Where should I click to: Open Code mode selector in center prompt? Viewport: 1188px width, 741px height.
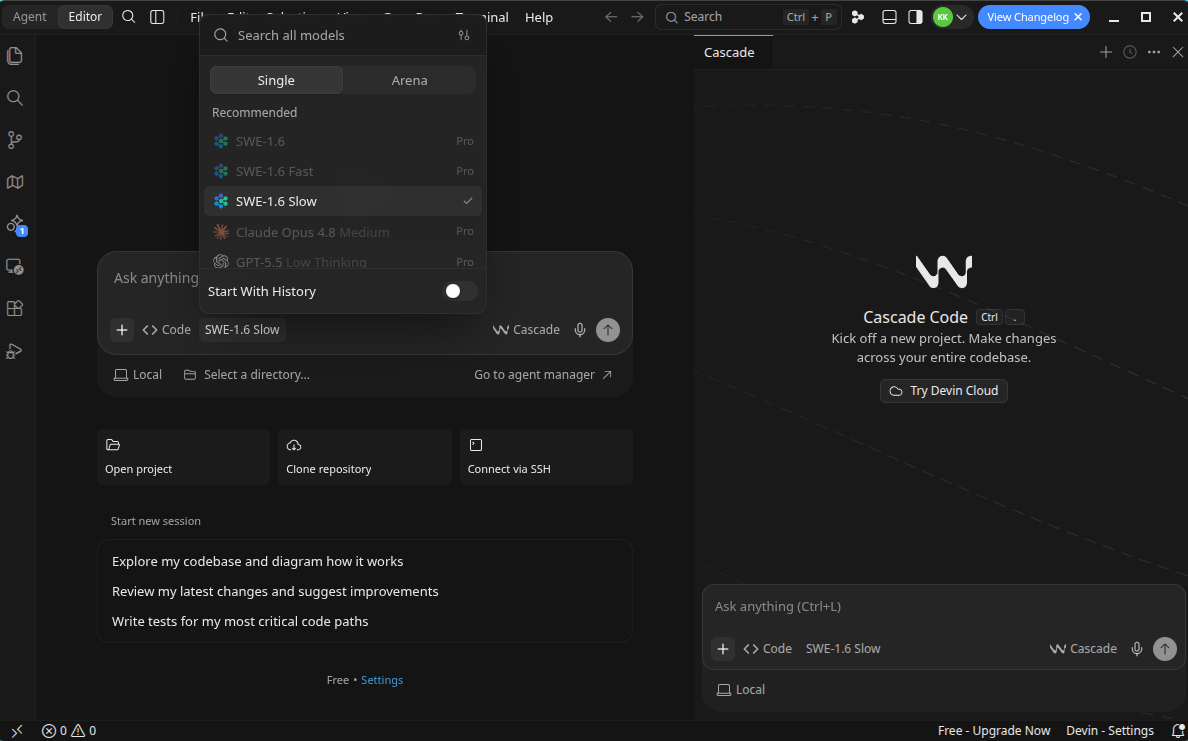[167, 330]
